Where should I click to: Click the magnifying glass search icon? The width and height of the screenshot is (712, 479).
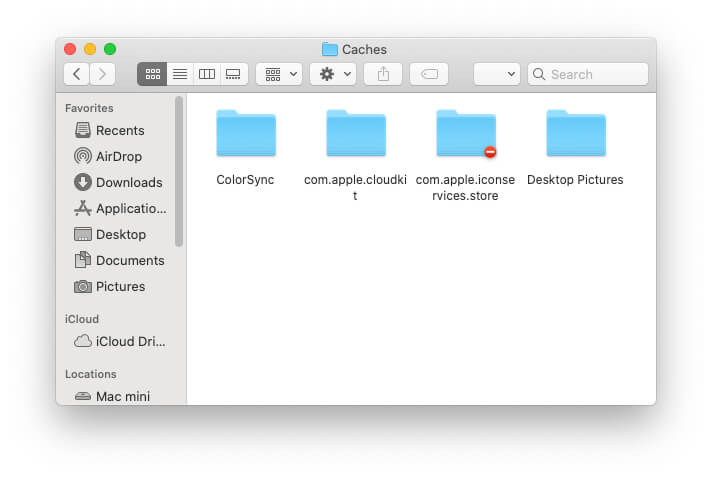(x=539, y=74)
